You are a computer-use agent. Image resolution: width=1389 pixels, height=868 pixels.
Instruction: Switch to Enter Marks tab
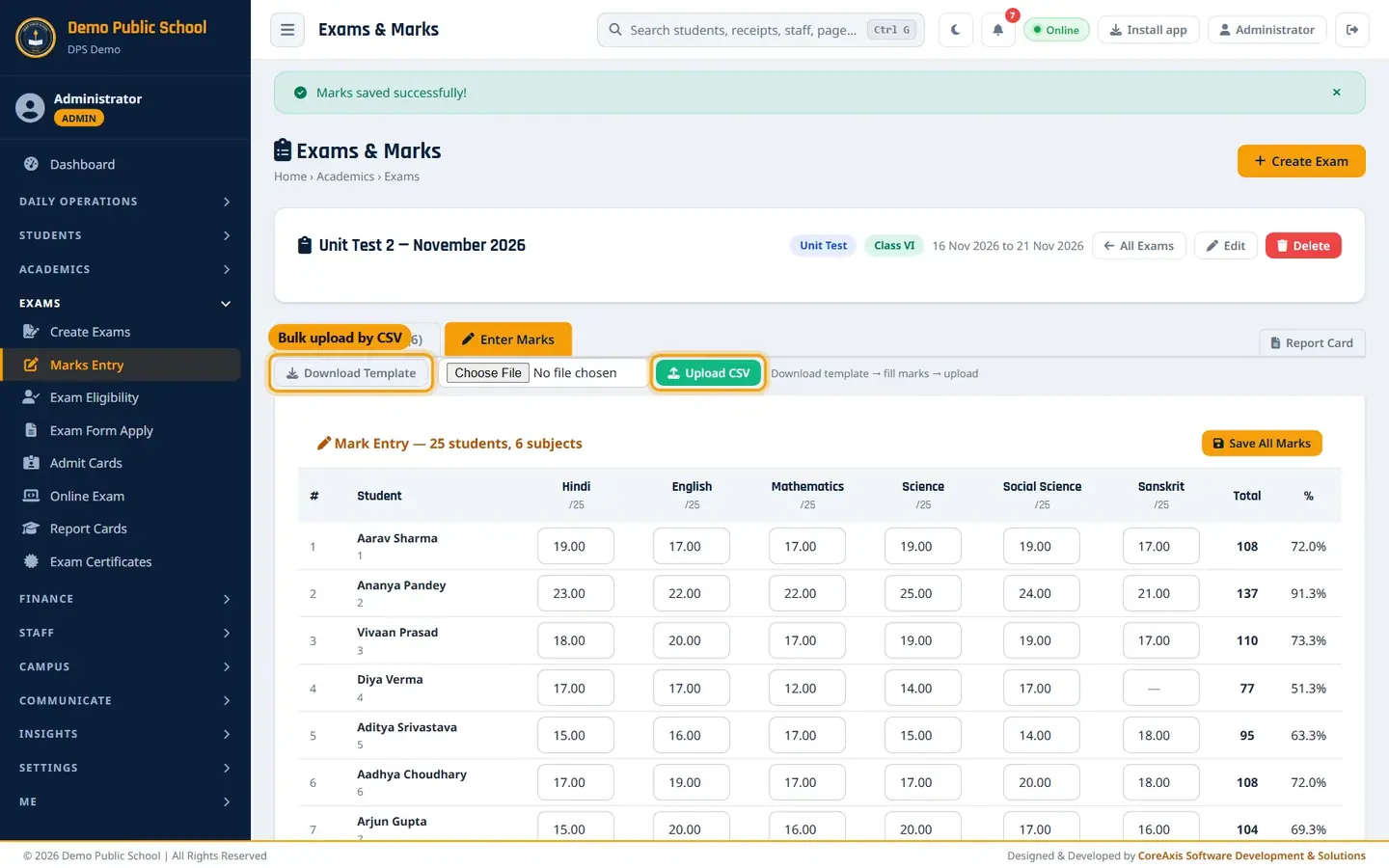coord(507,339)
